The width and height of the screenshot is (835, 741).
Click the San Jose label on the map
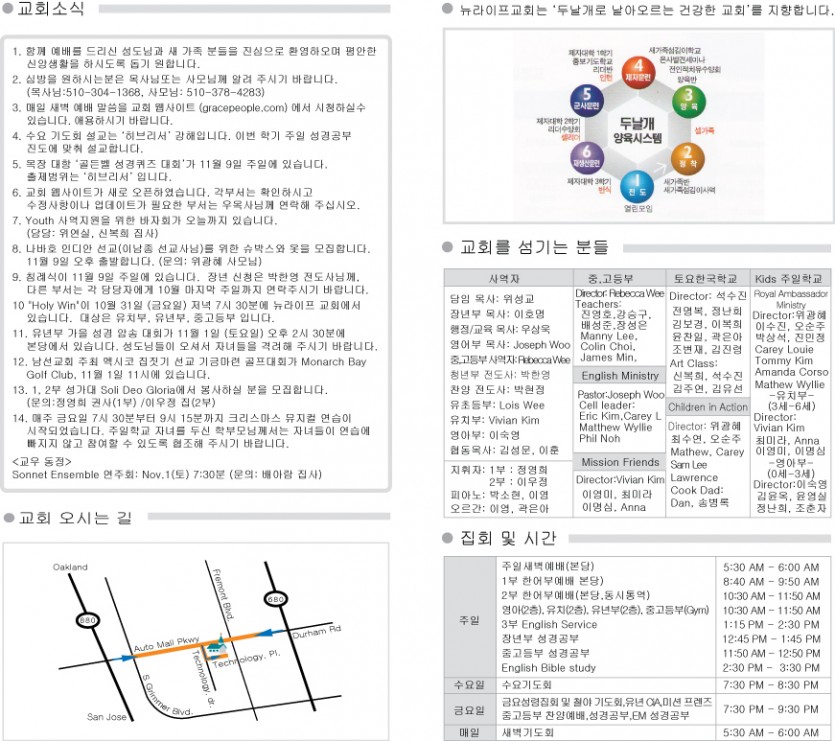point(107,717)
